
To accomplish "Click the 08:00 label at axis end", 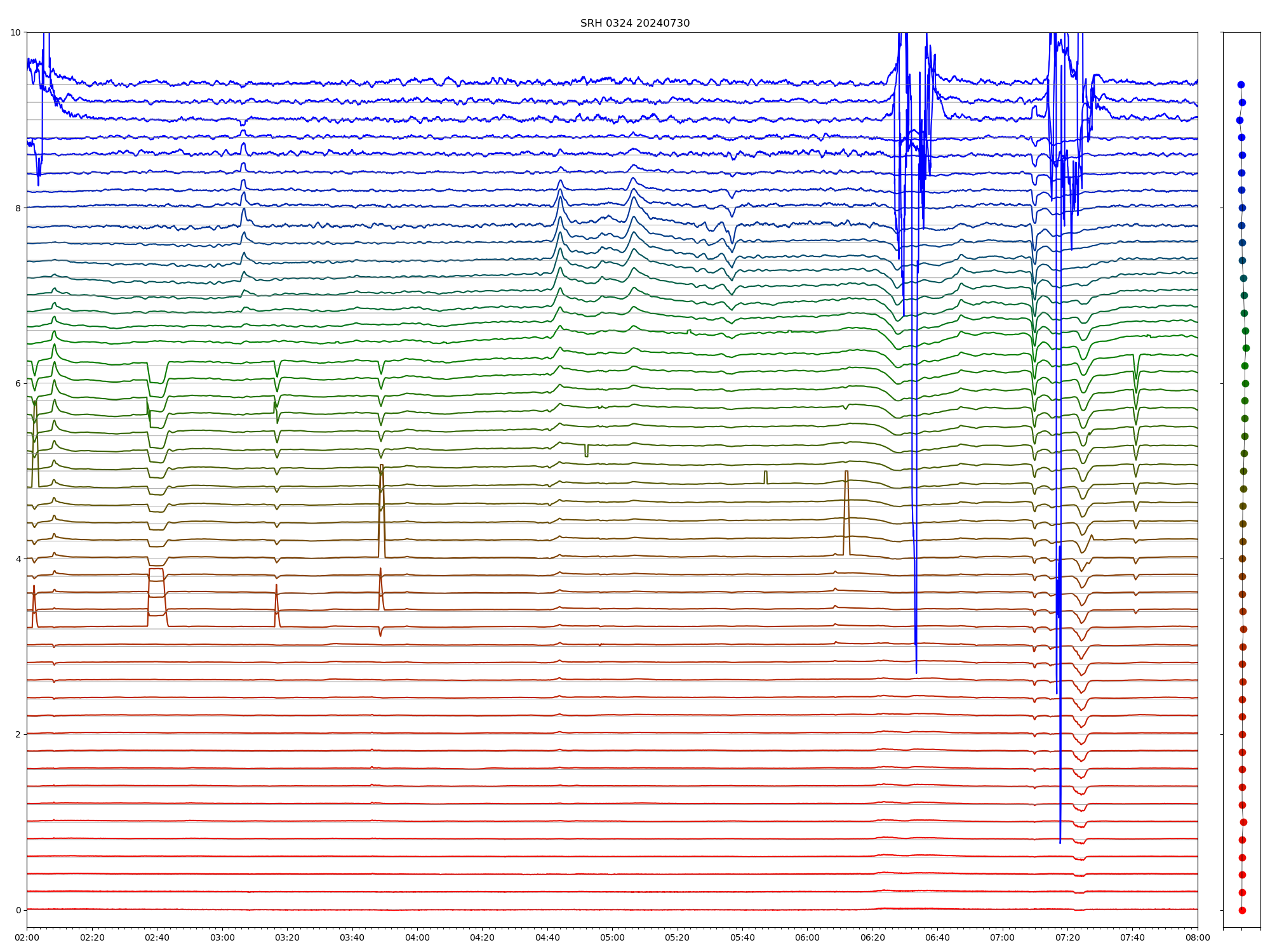I will (1198, 937).
